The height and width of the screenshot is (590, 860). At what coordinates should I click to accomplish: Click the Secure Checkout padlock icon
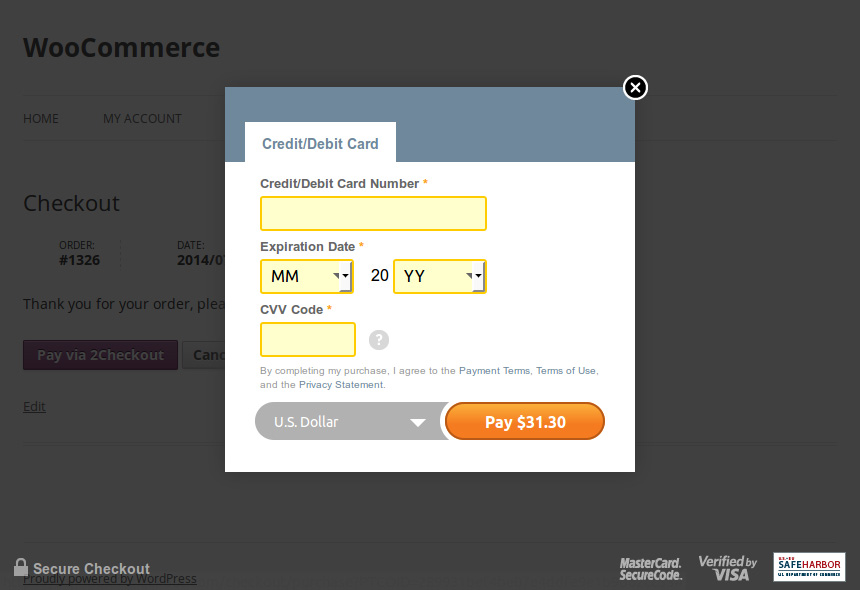point(22,567)
